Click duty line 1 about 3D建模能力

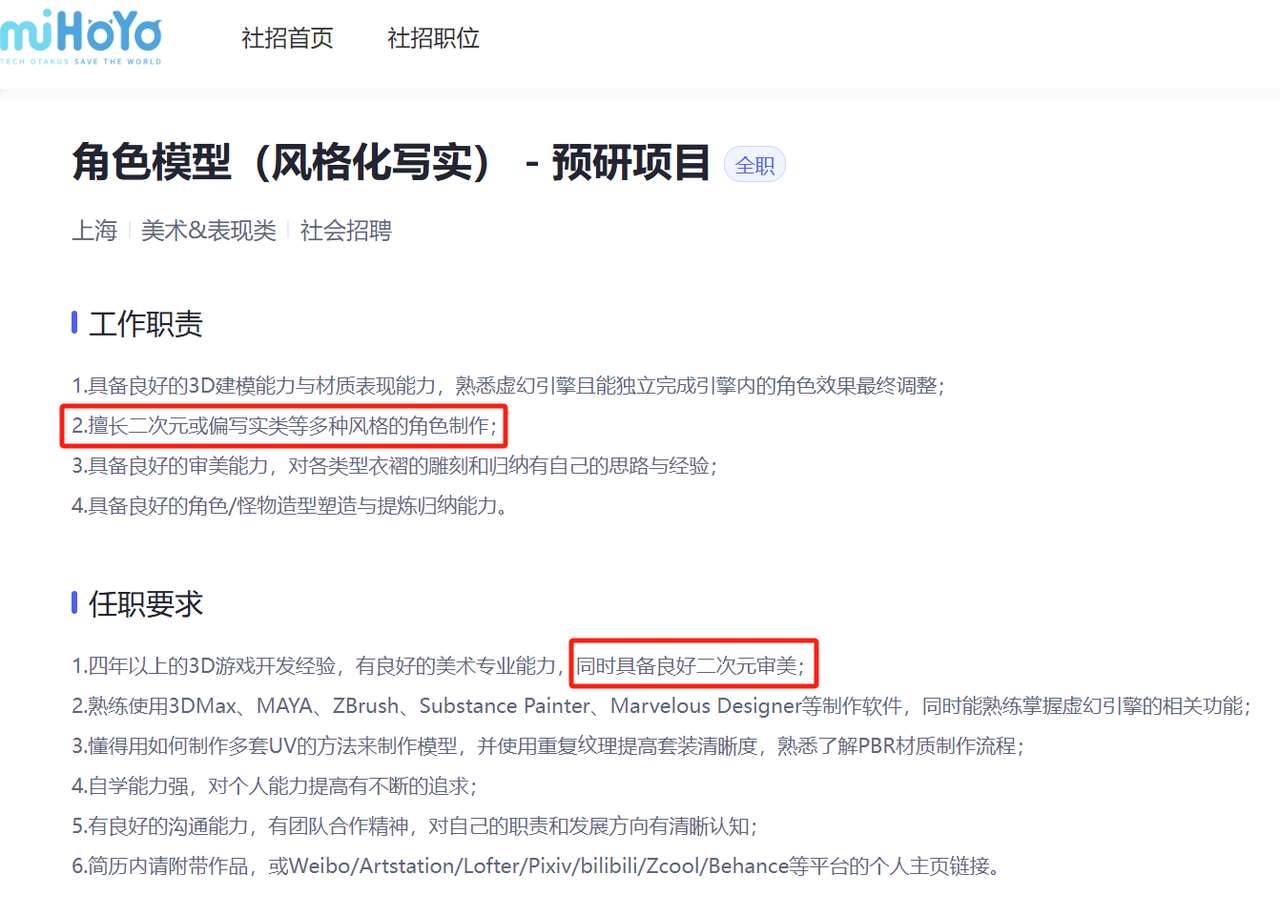click(x=508, y=386)
